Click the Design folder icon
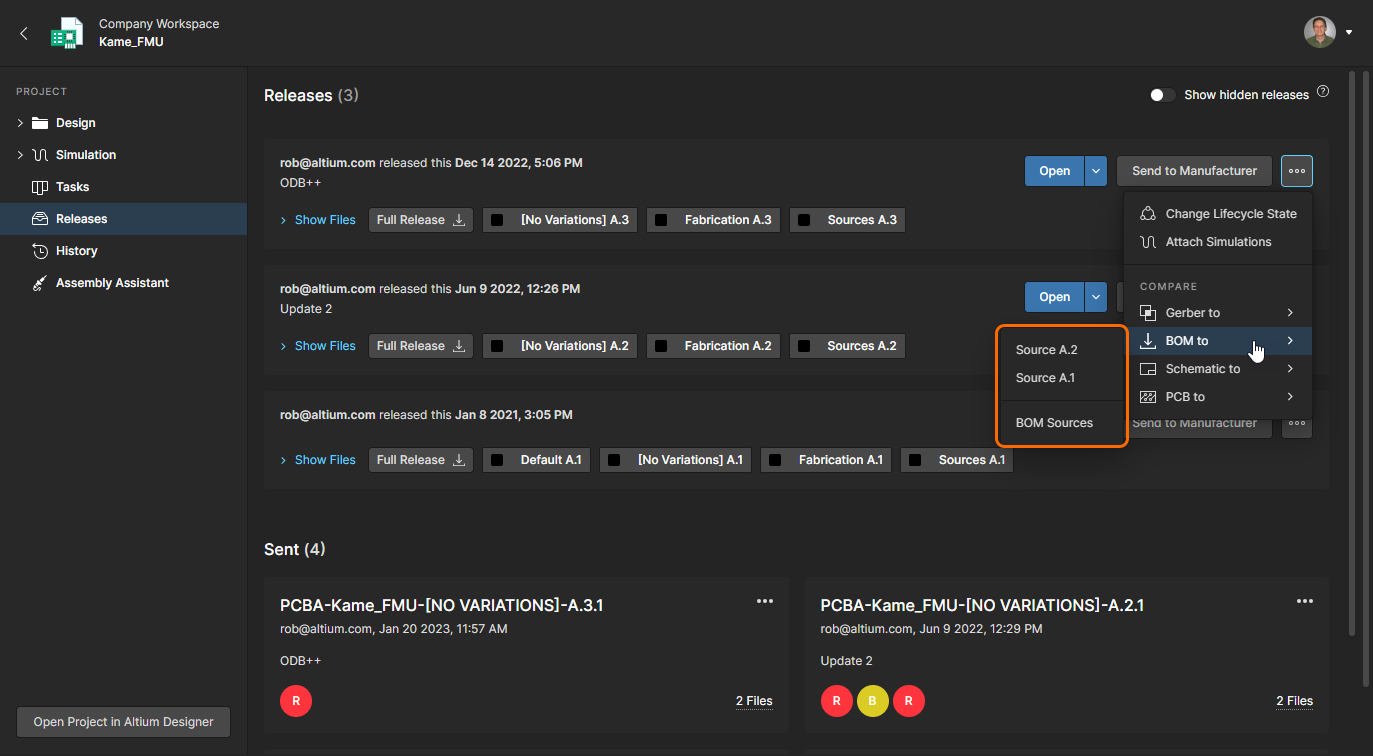The height and width of the screenshot is (756, 1373). point(40,123)
